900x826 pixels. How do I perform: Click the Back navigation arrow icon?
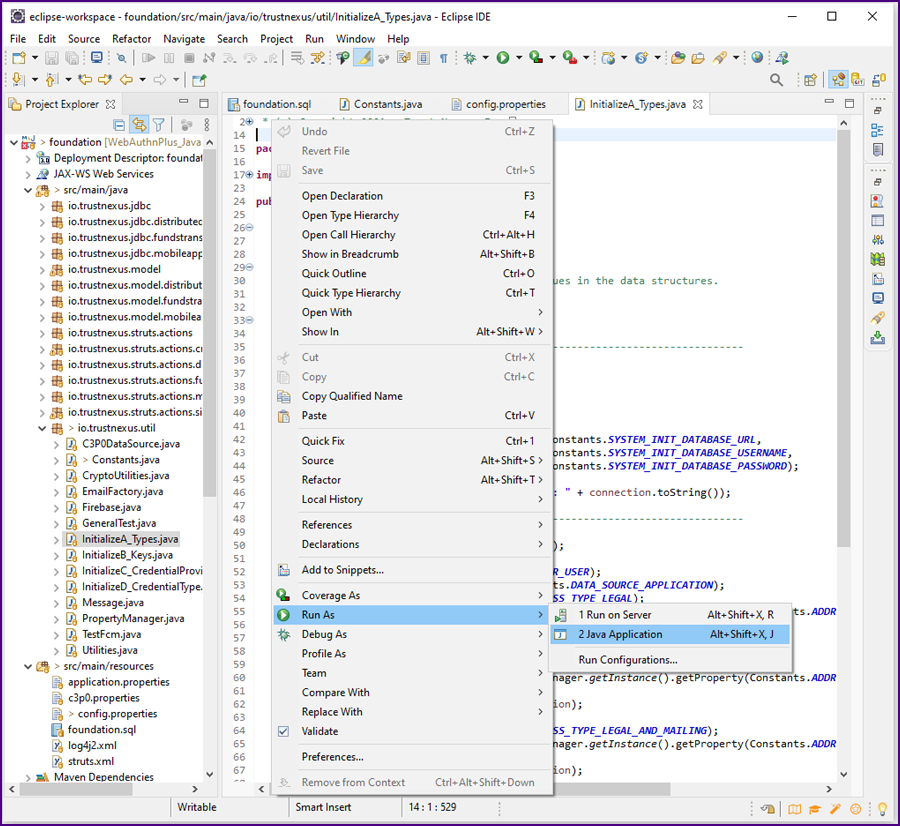click(x=126, y=80)
